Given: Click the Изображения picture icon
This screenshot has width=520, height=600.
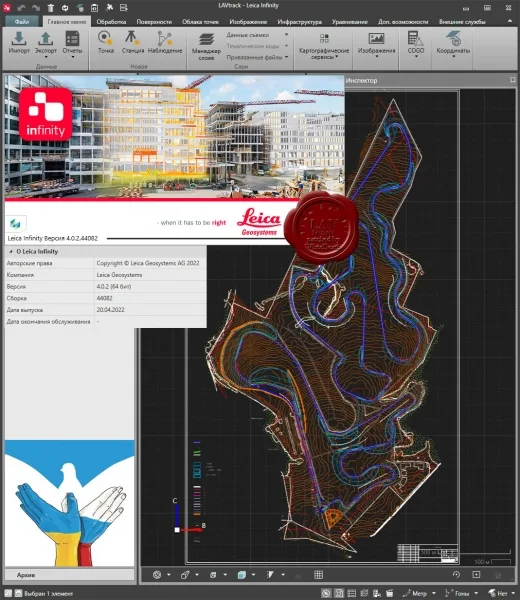Looking at the screenshot, I should point(376,38).
